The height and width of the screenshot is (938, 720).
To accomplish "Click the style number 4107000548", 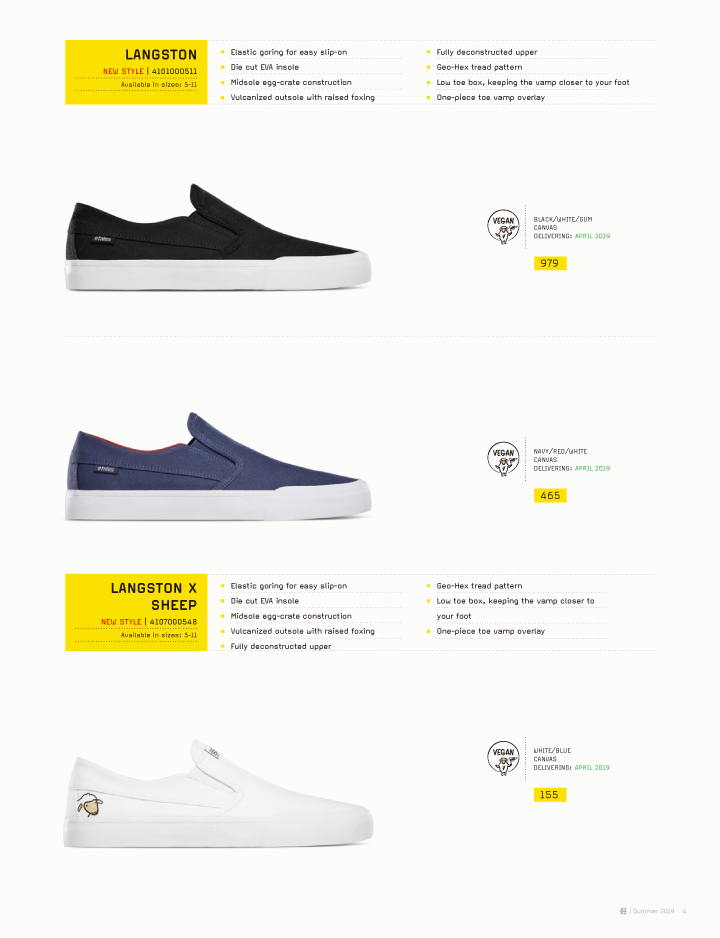I will point(173,622).
